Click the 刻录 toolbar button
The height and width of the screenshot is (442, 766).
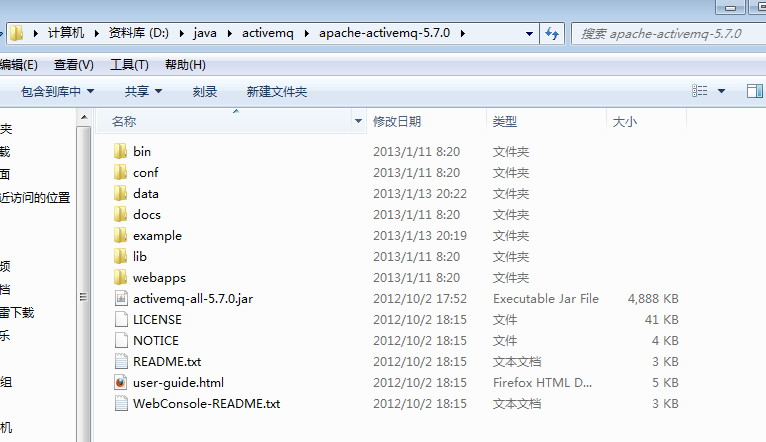[205, 91]
